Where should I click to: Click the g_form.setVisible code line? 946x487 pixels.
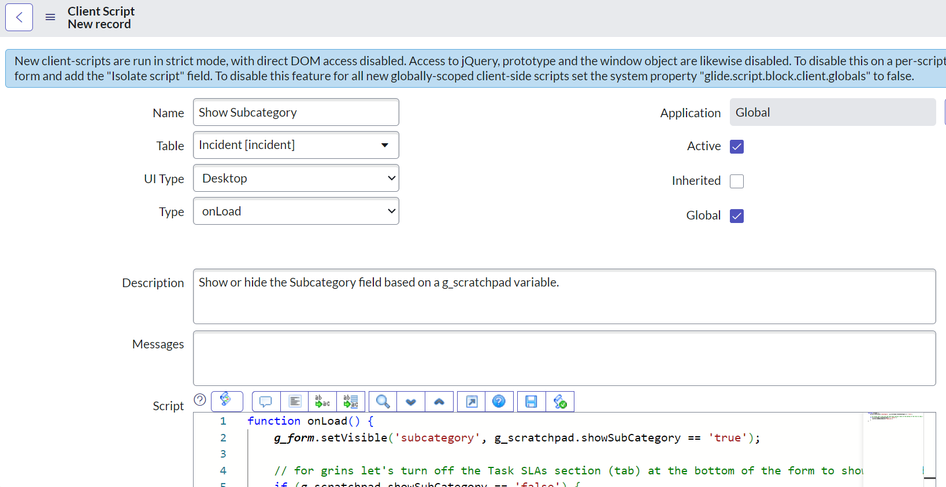[517, 438]
